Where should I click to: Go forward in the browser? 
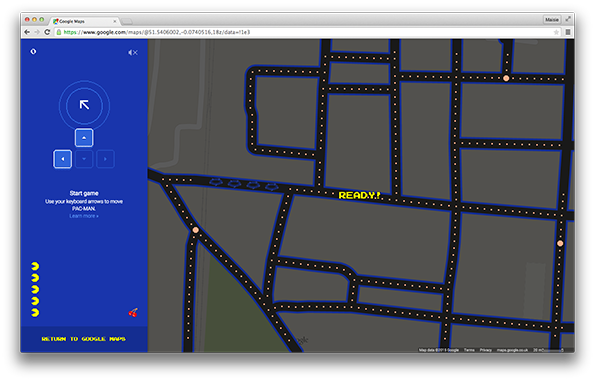tap(37, 32)
